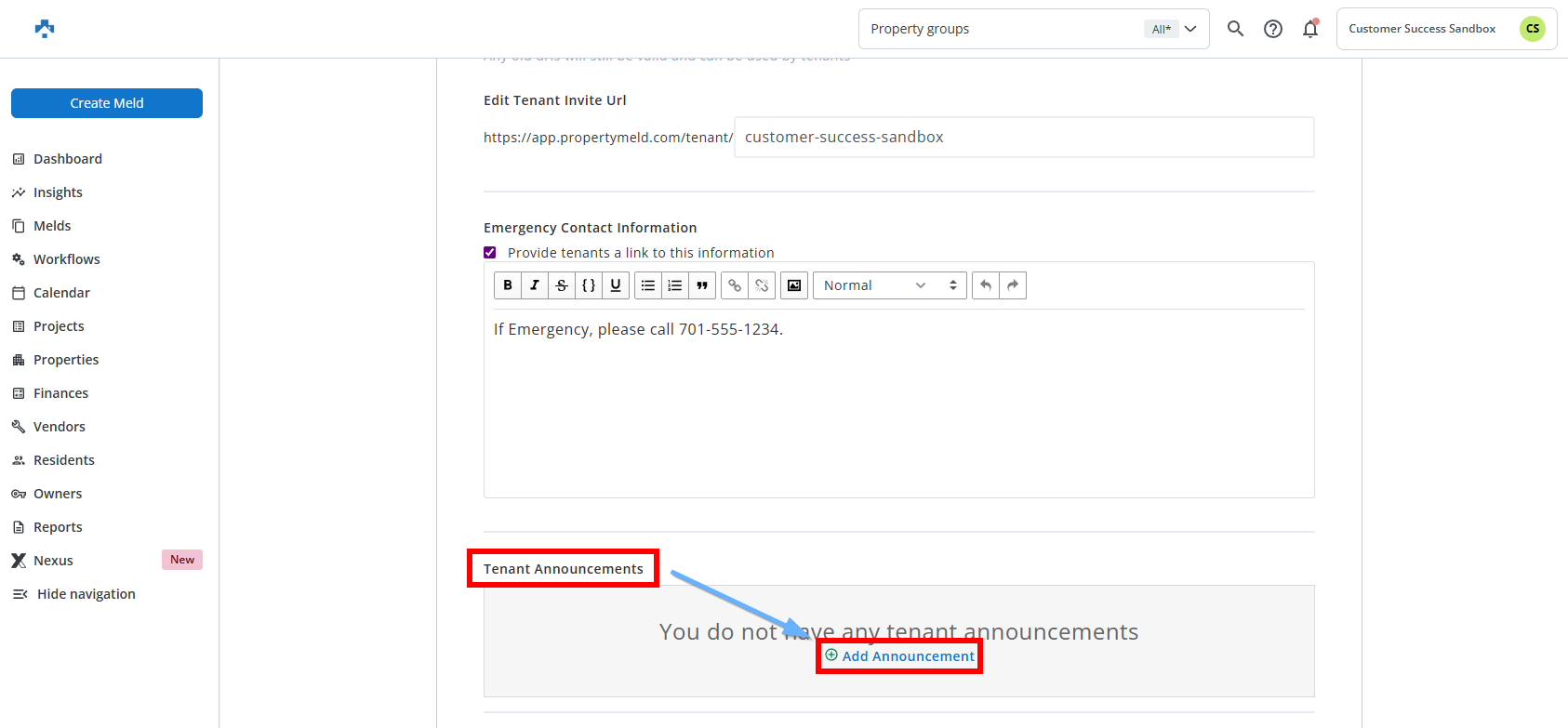Insert an image into the editor
The height and width of the screenshot is (728, 1568).
(794, 285)
